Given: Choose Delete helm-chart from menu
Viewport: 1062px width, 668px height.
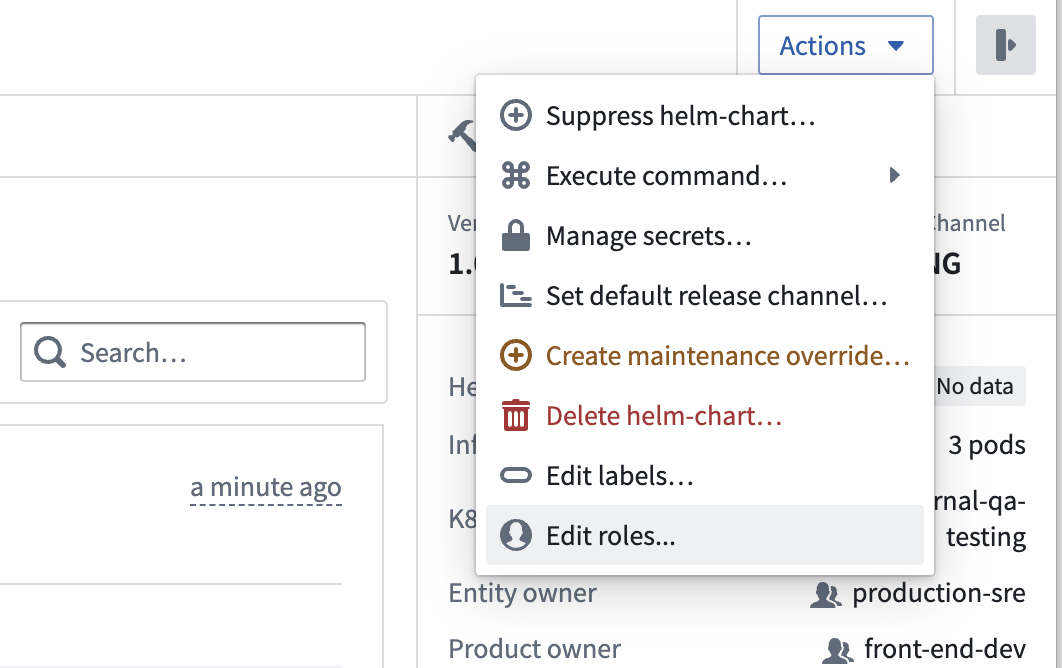Looking at the screenshot, I should (x=704, y=415).
